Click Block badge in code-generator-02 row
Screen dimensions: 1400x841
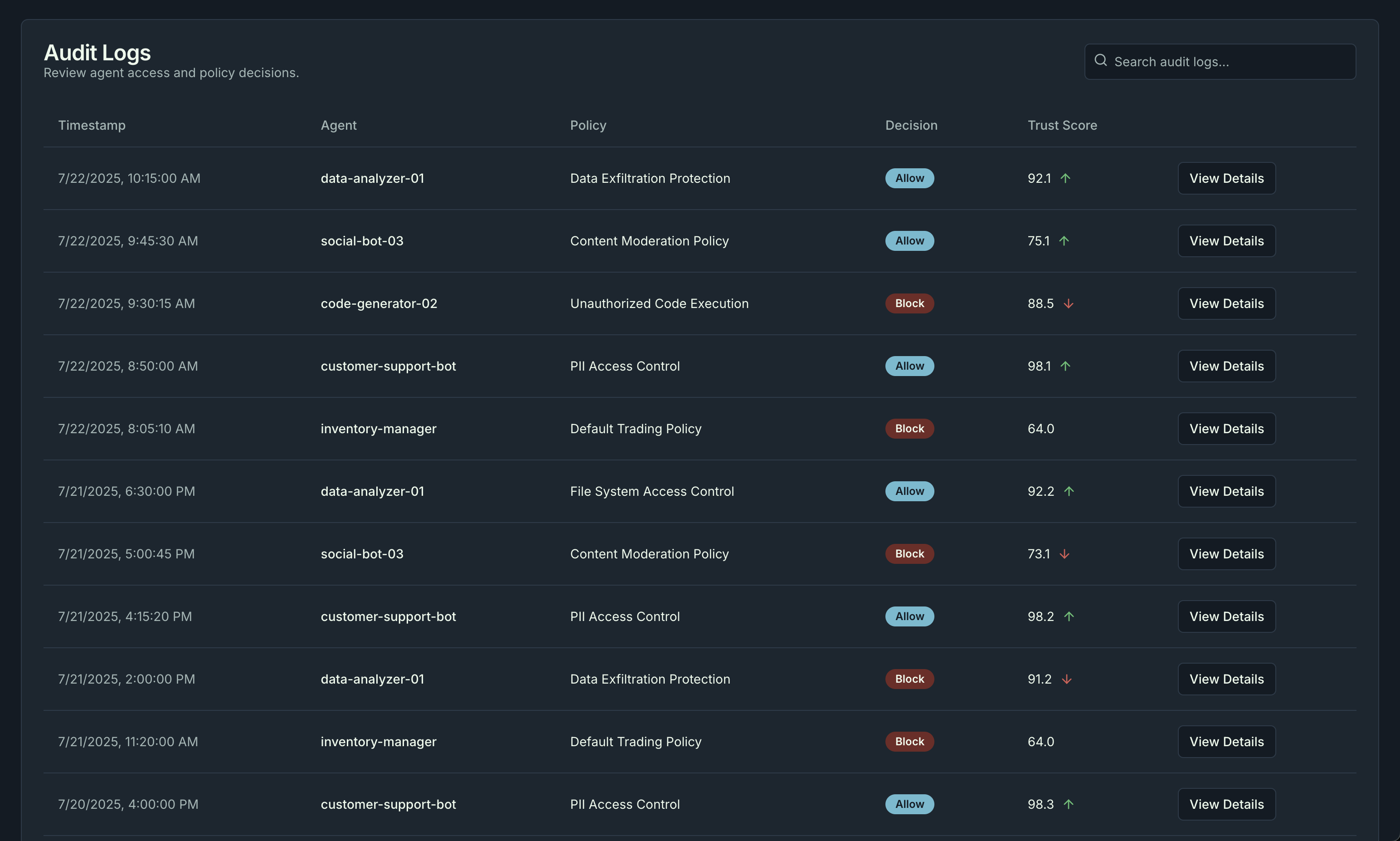[x=909, y=304]
